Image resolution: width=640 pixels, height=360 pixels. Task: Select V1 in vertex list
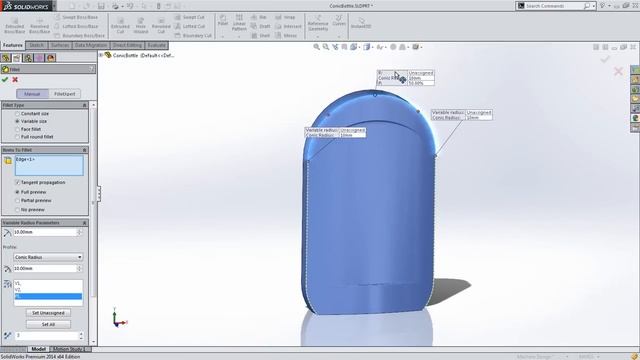48,283
